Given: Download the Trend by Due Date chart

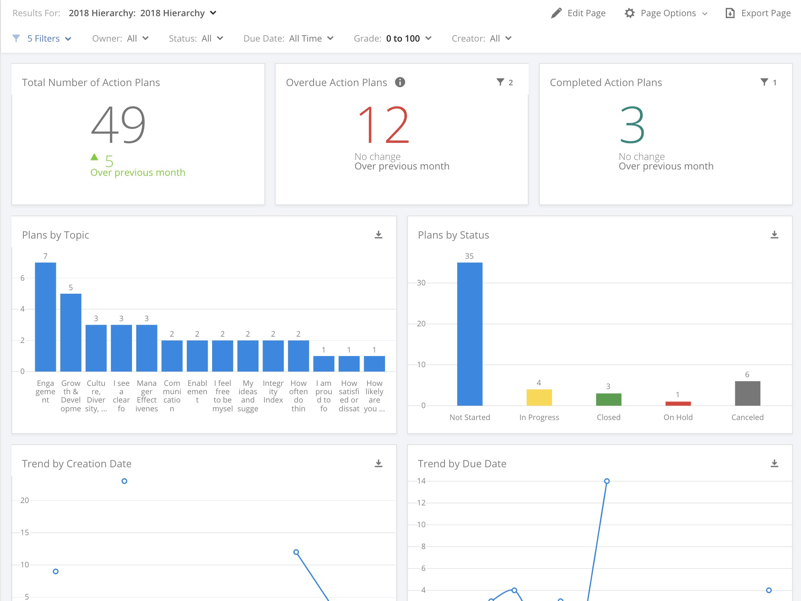Looking at the screenshot, I should coord(774,463).
